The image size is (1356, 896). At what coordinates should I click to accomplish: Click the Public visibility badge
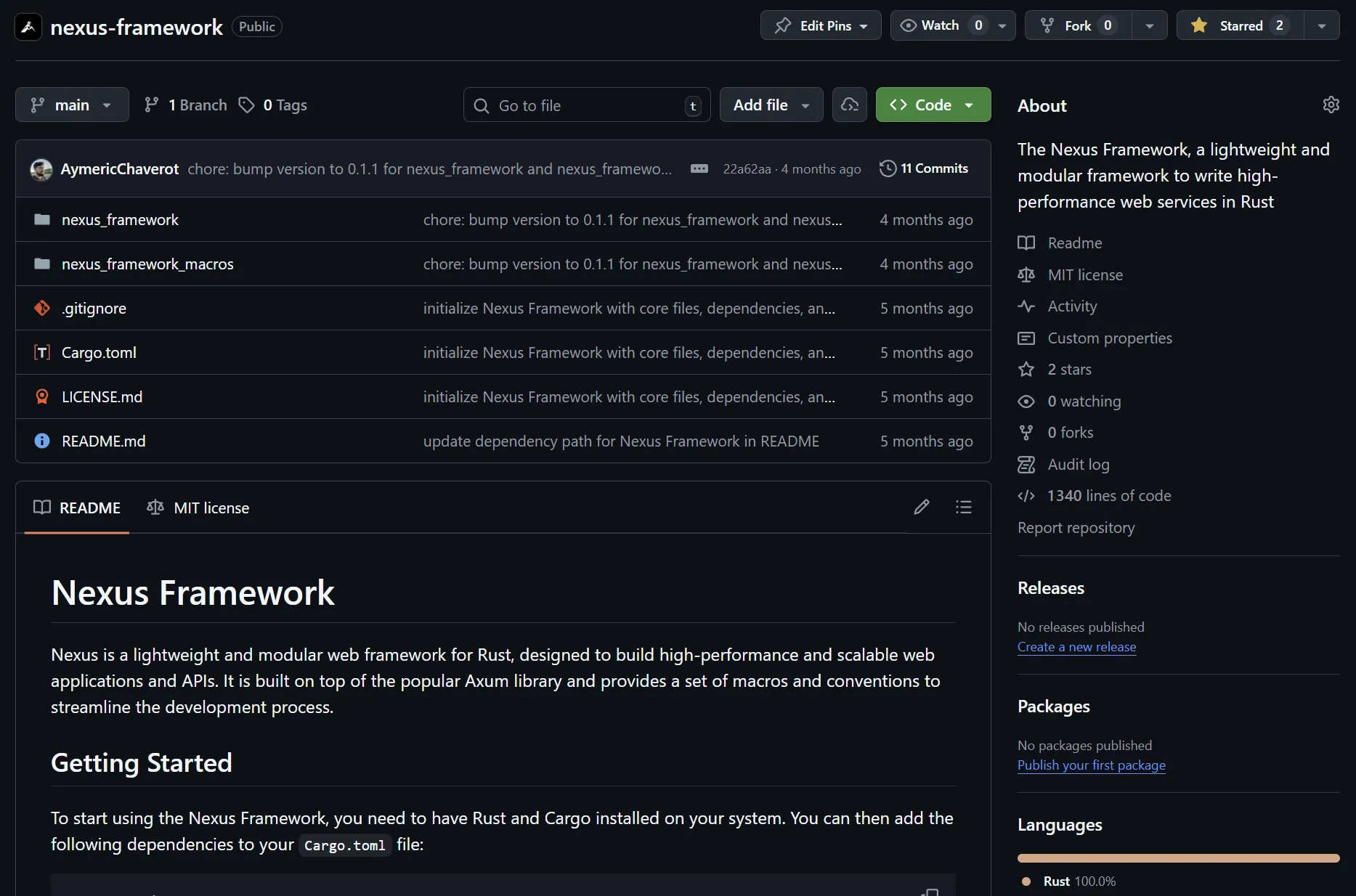click(x=256, y=26)
